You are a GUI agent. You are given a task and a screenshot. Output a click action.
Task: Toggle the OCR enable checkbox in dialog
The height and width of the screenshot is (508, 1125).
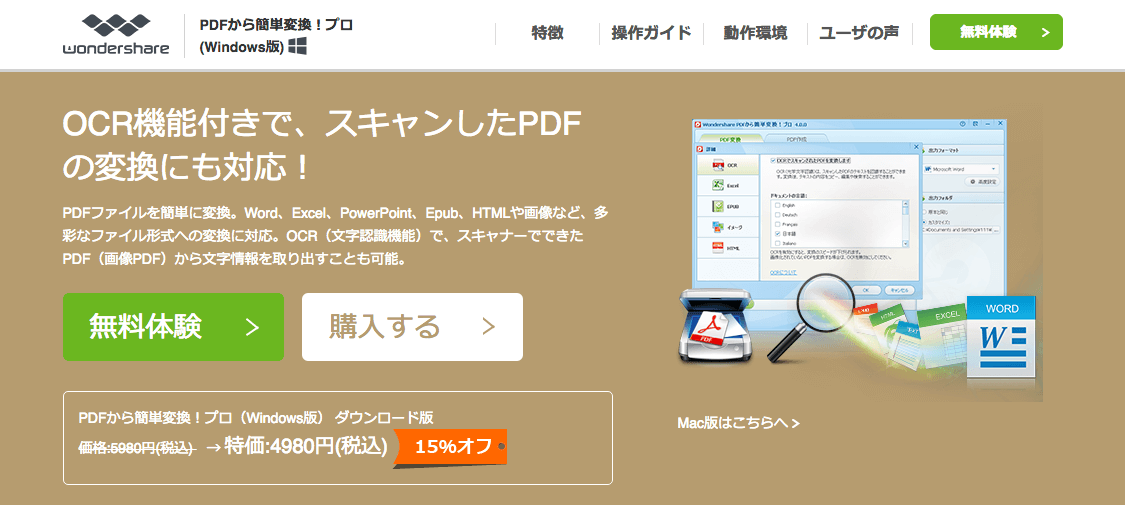pos(773,161)
